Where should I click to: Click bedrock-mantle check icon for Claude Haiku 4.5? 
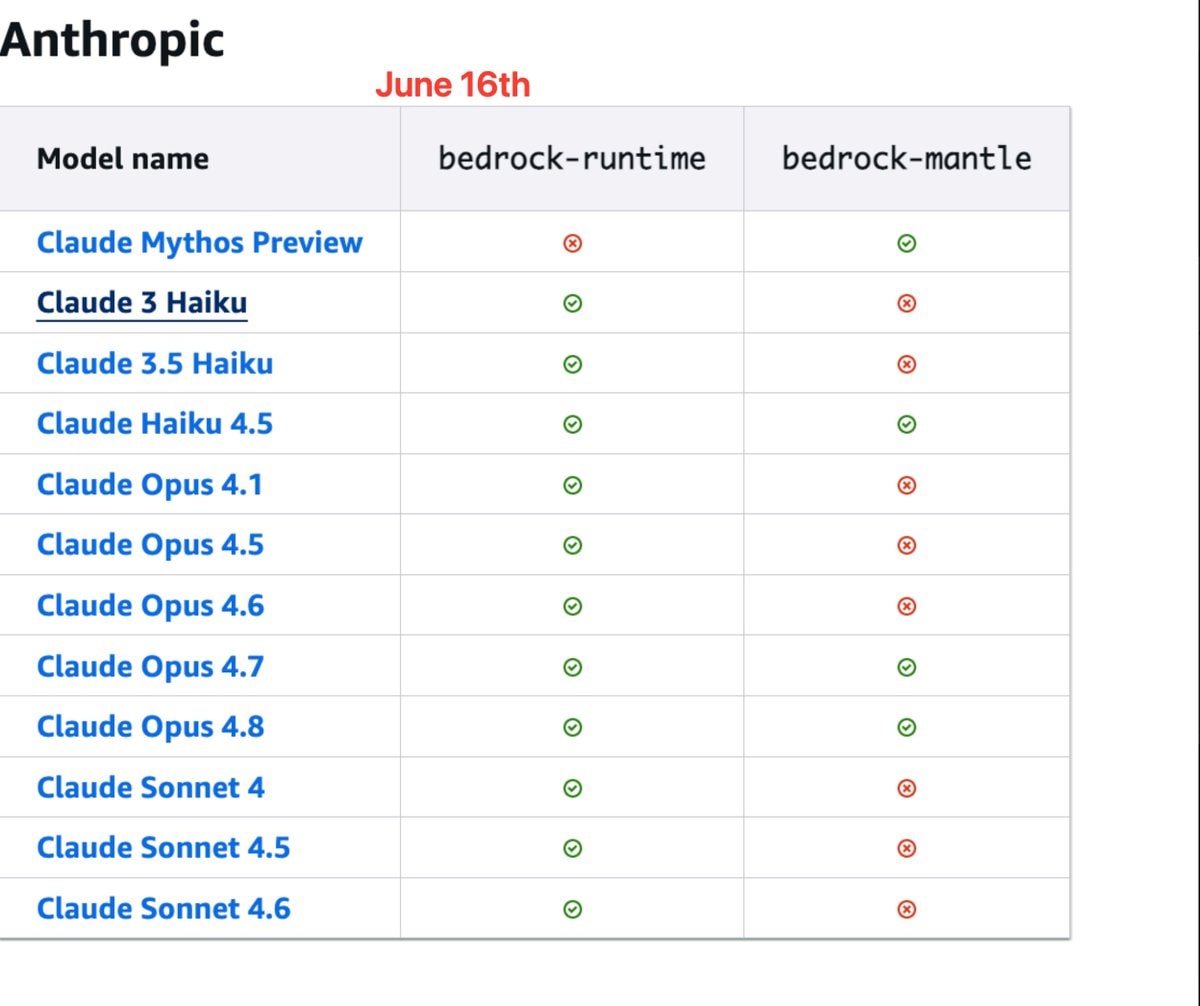(906, 425)
